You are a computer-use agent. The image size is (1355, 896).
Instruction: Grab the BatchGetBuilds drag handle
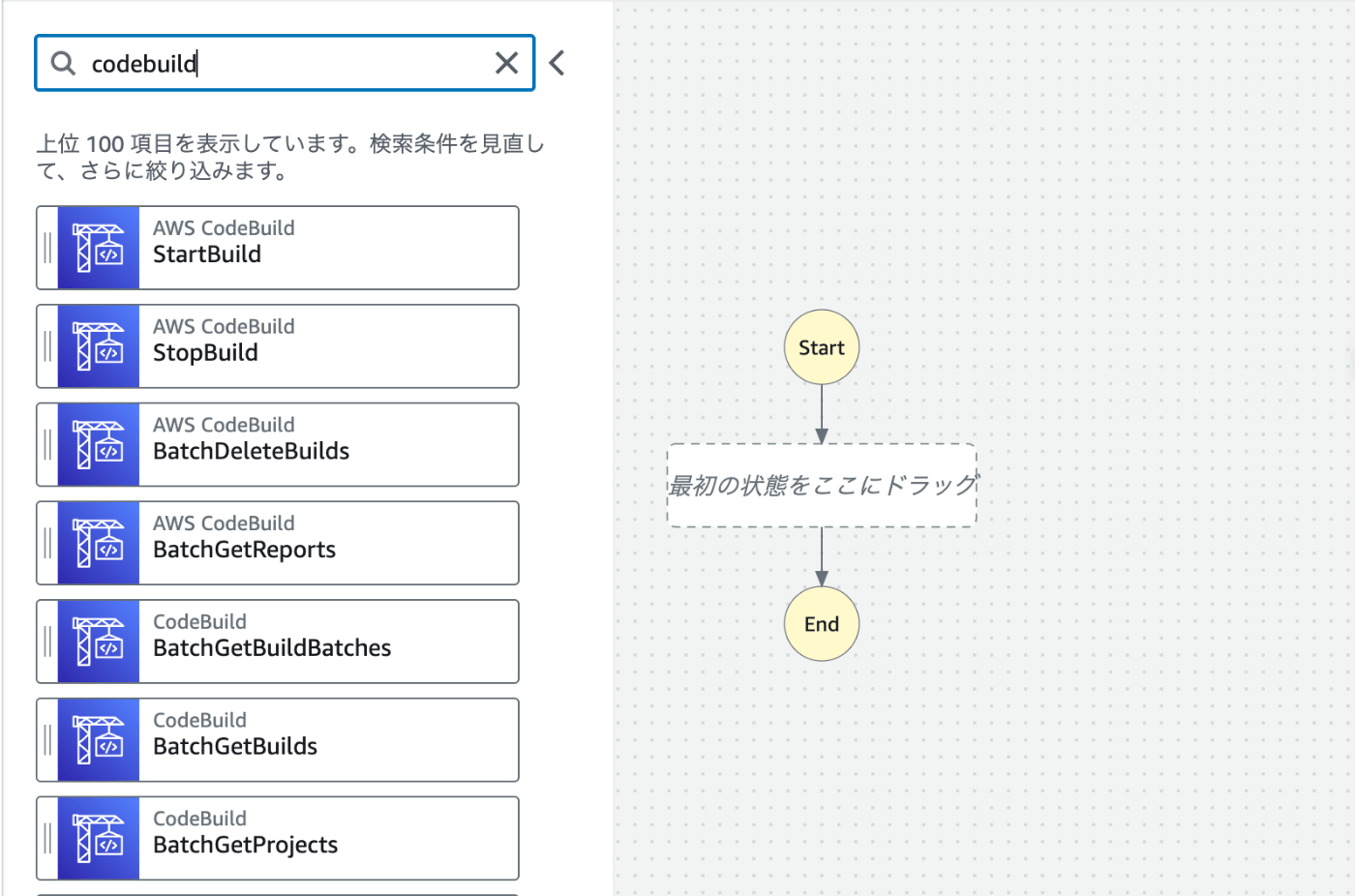[x=47, y=740]
